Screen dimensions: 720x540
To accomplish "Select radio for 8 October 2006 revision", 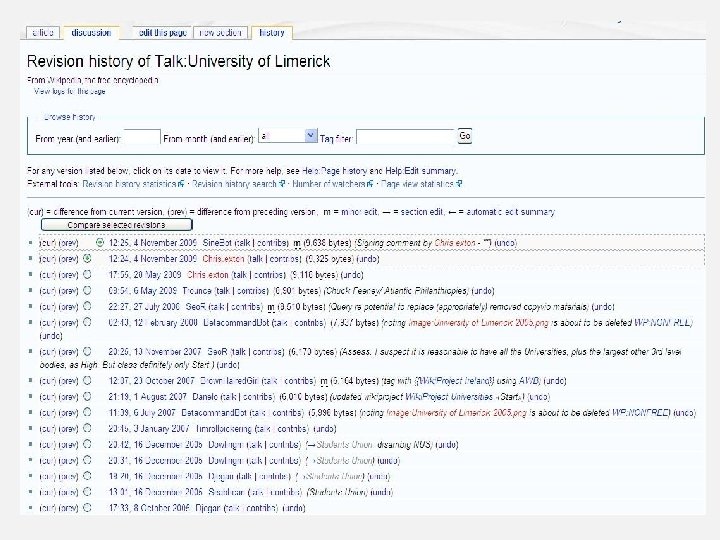I will (87, 508).
